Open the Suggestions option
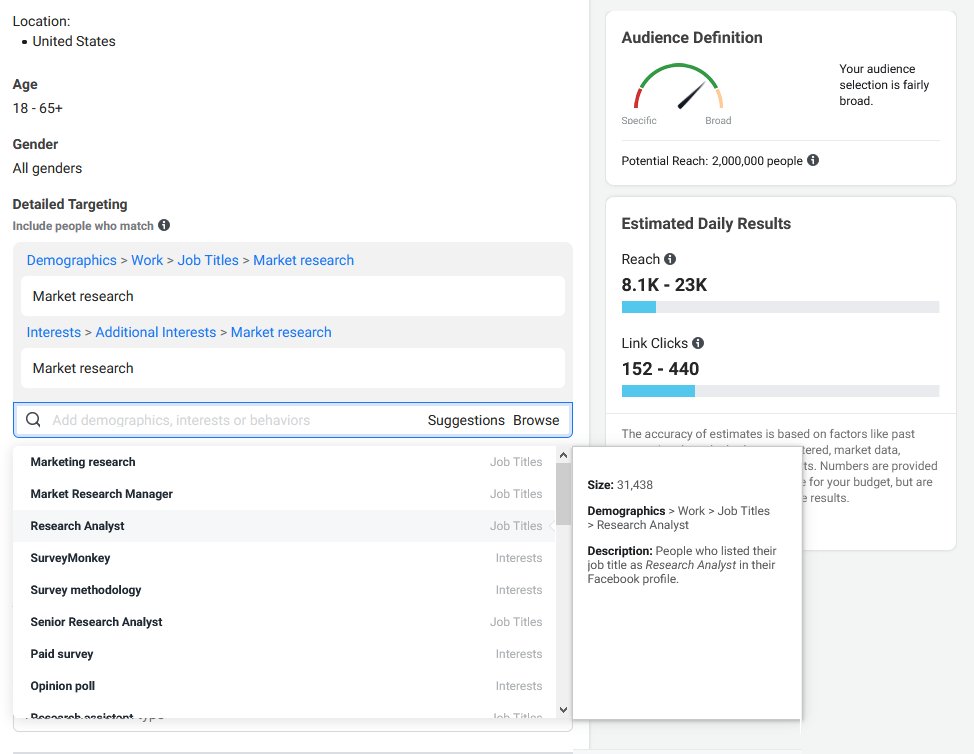Image resolution: width=974 pixels, height=754 pixels. [466, 420]
